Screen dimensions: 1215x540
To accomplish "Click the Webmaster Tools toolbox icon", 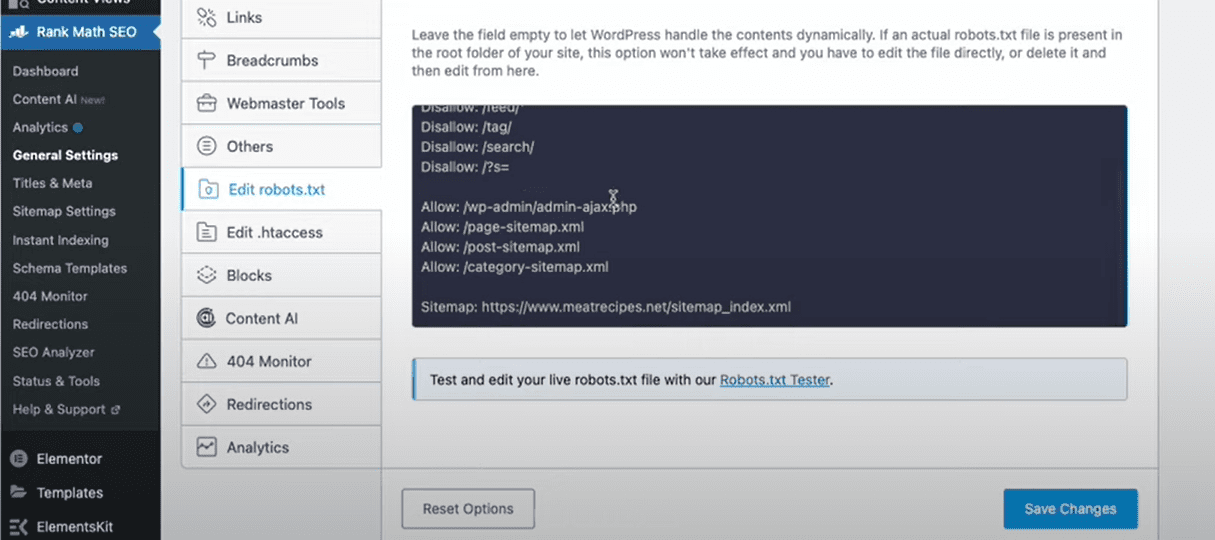I will tap(207, 103).
